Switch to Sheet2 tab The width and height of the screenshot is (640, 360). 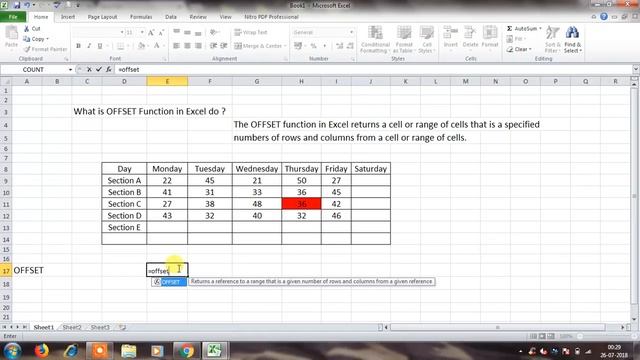tap(72, 327)
